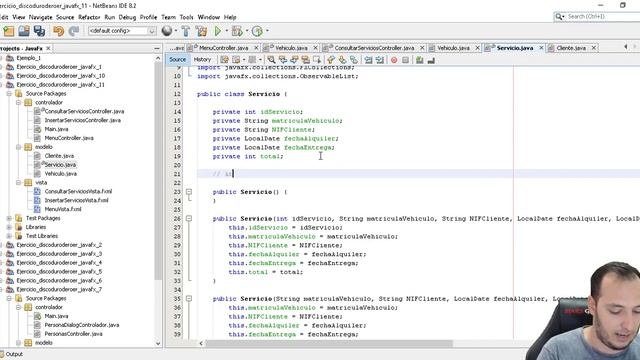640x360 pixels.
Task: Select Ejemplo_1 project in tree
Action: [28, 58]
